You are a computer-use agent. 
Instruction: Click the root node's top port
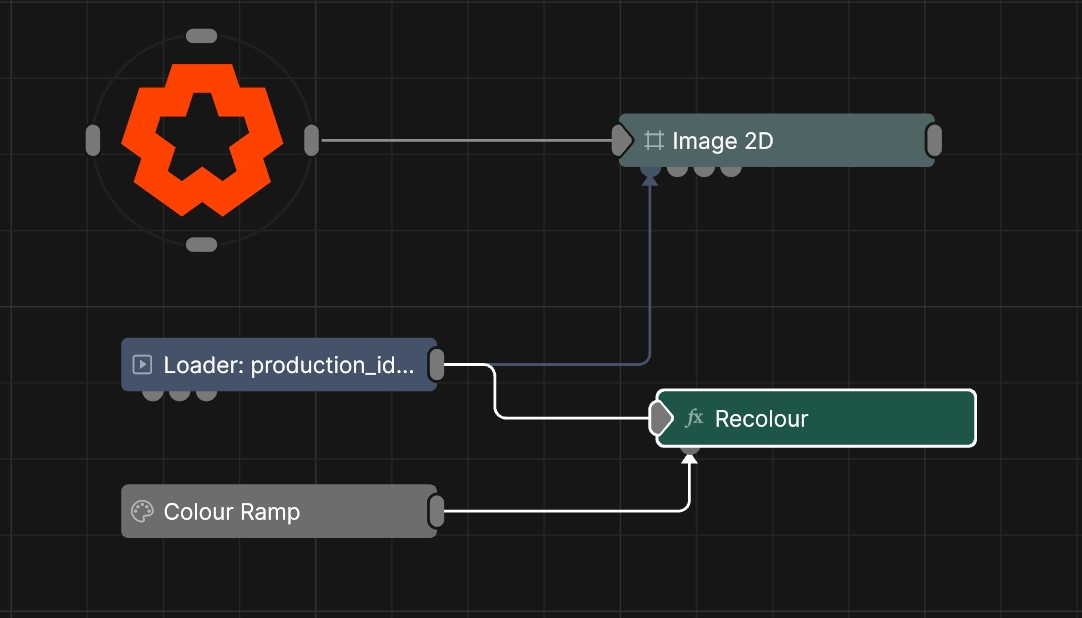click(201, 36)
